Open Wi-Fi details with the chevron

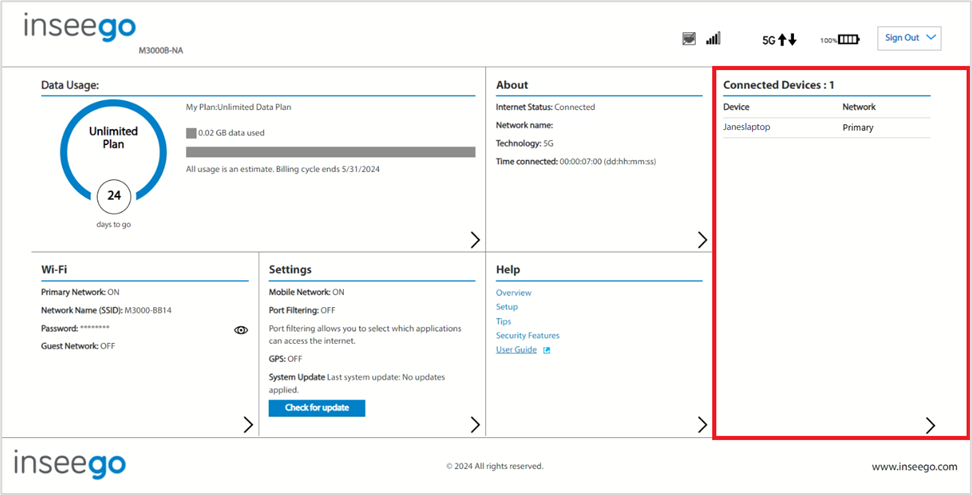[248, 424]
